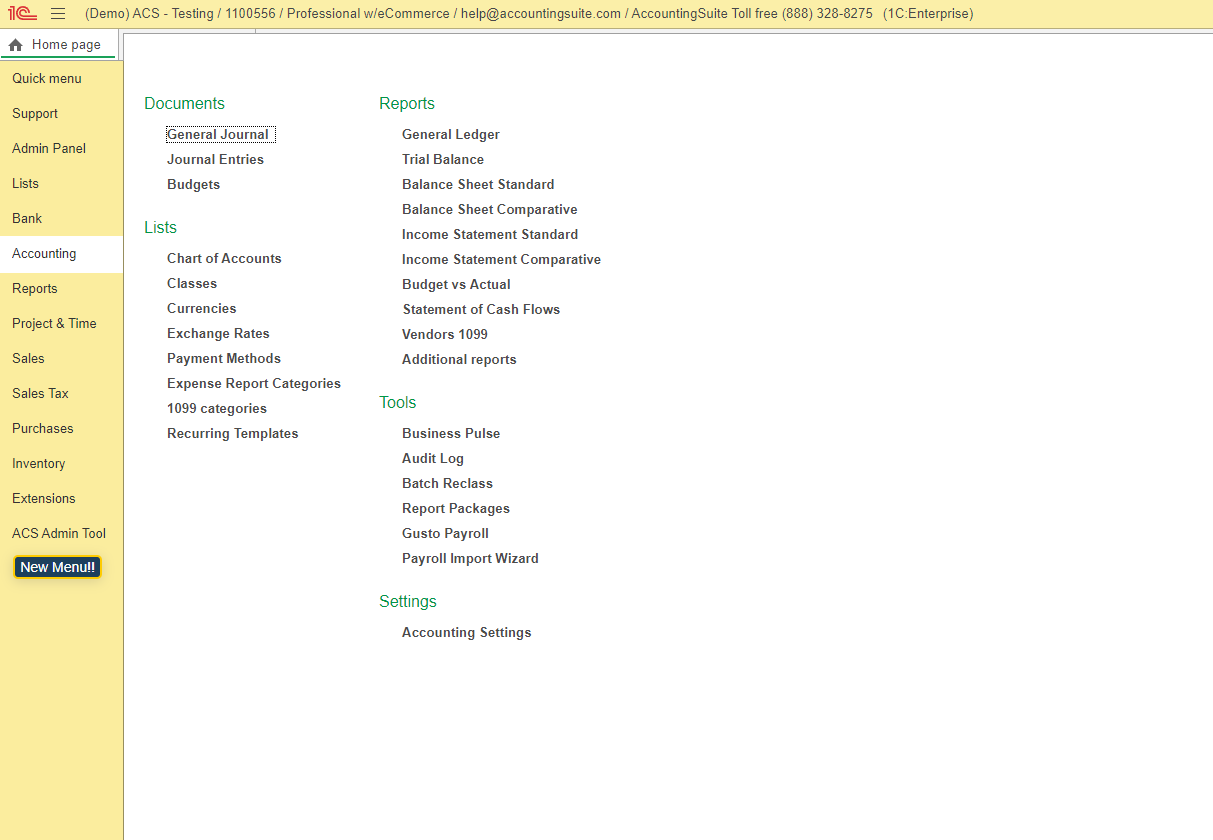Open Exchange Rates list
This screenshot has height=840, width=1213.
[218, 334]
